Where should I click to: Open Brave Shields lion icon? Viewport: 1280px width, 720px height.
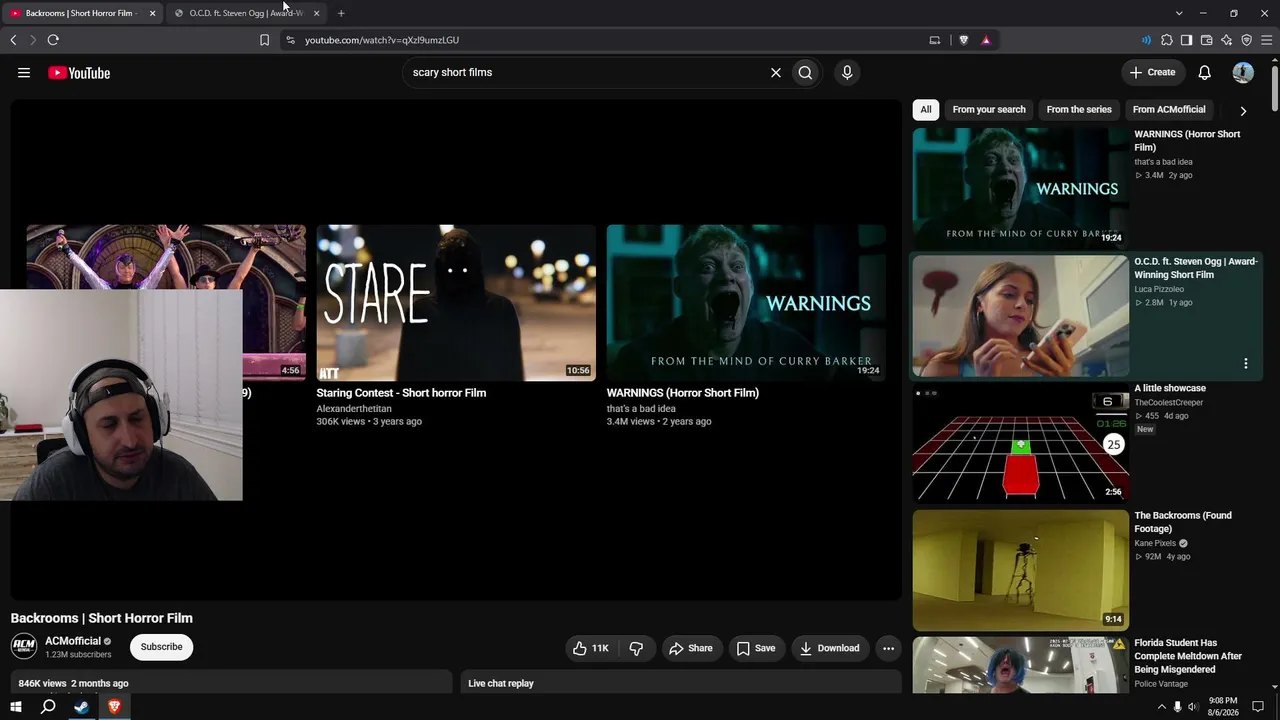click(x=964, y=40)
